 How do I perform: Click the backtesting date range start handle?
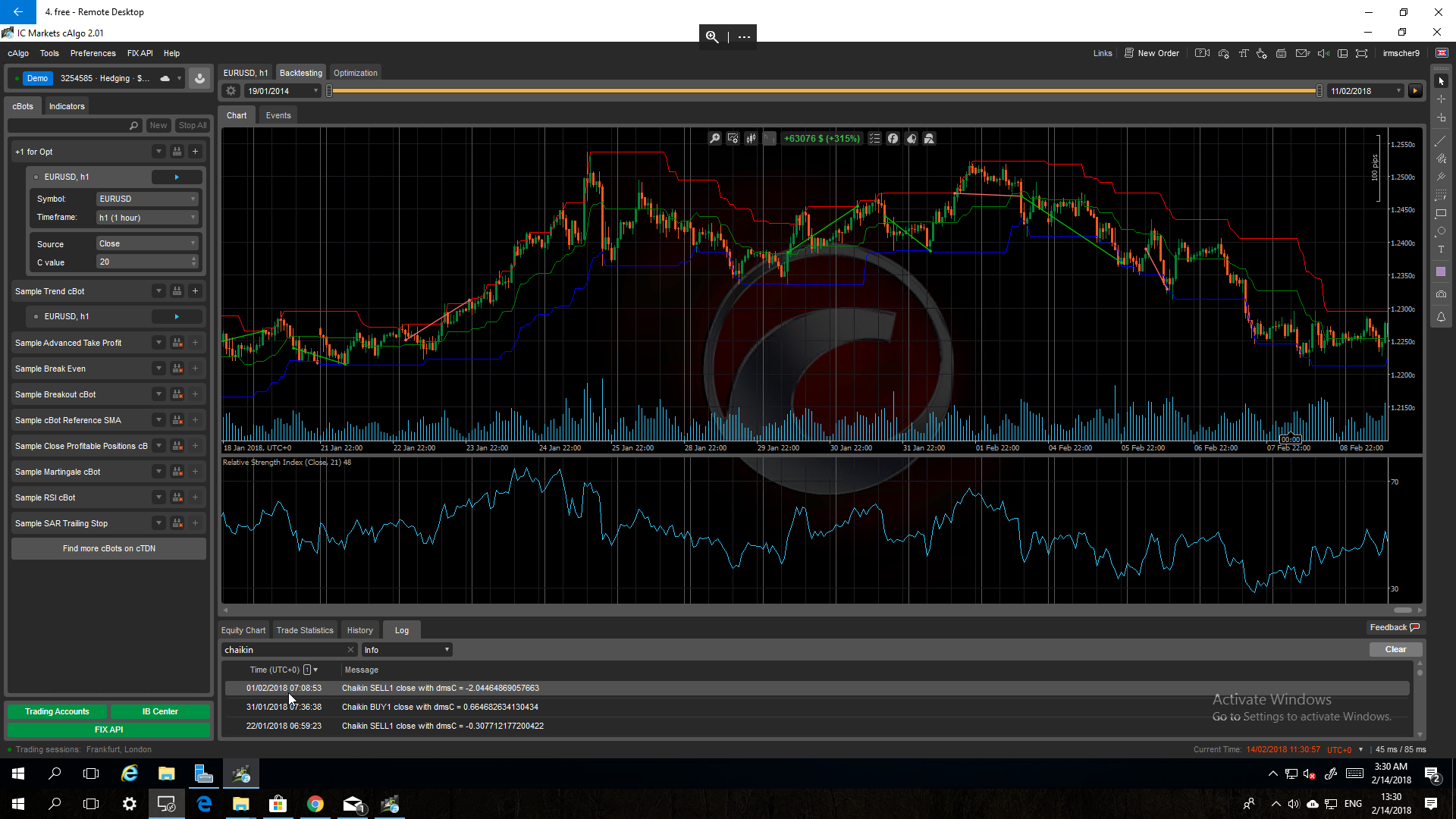pos(329,91)
